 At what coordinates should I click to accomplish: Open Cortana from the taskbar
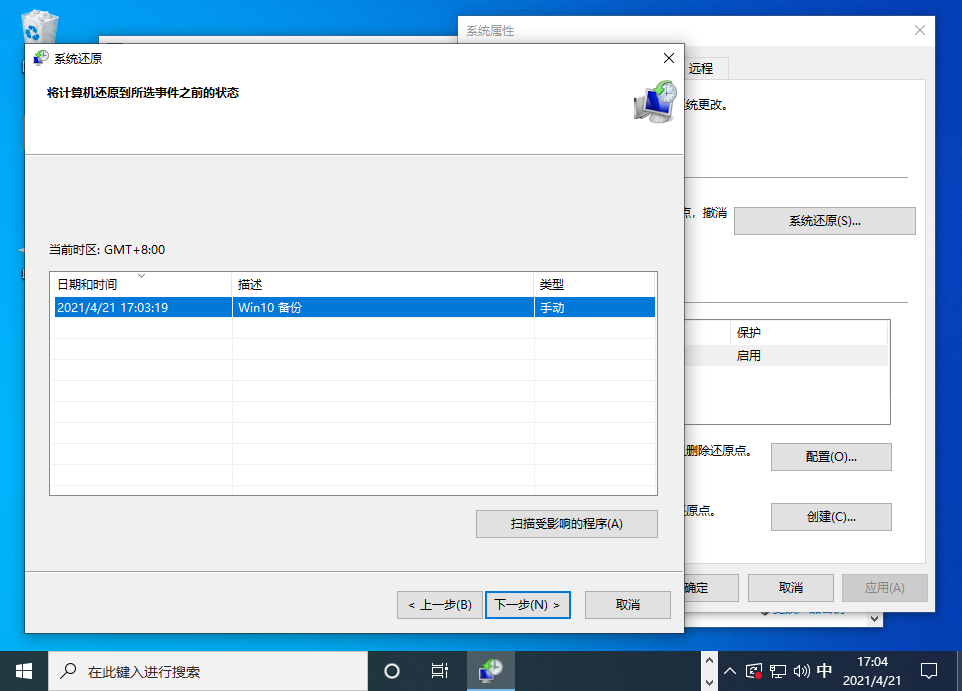390,670
